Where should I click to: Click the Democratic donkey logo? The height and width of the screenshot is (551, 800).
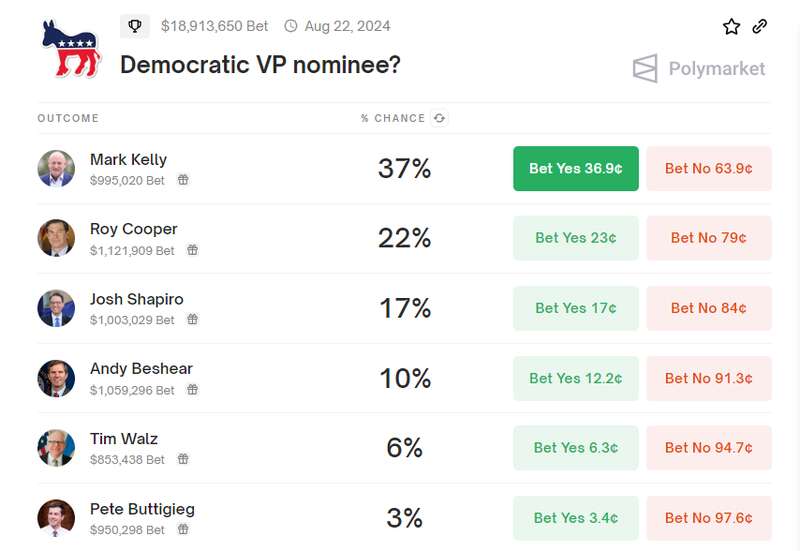coord(71,50)
